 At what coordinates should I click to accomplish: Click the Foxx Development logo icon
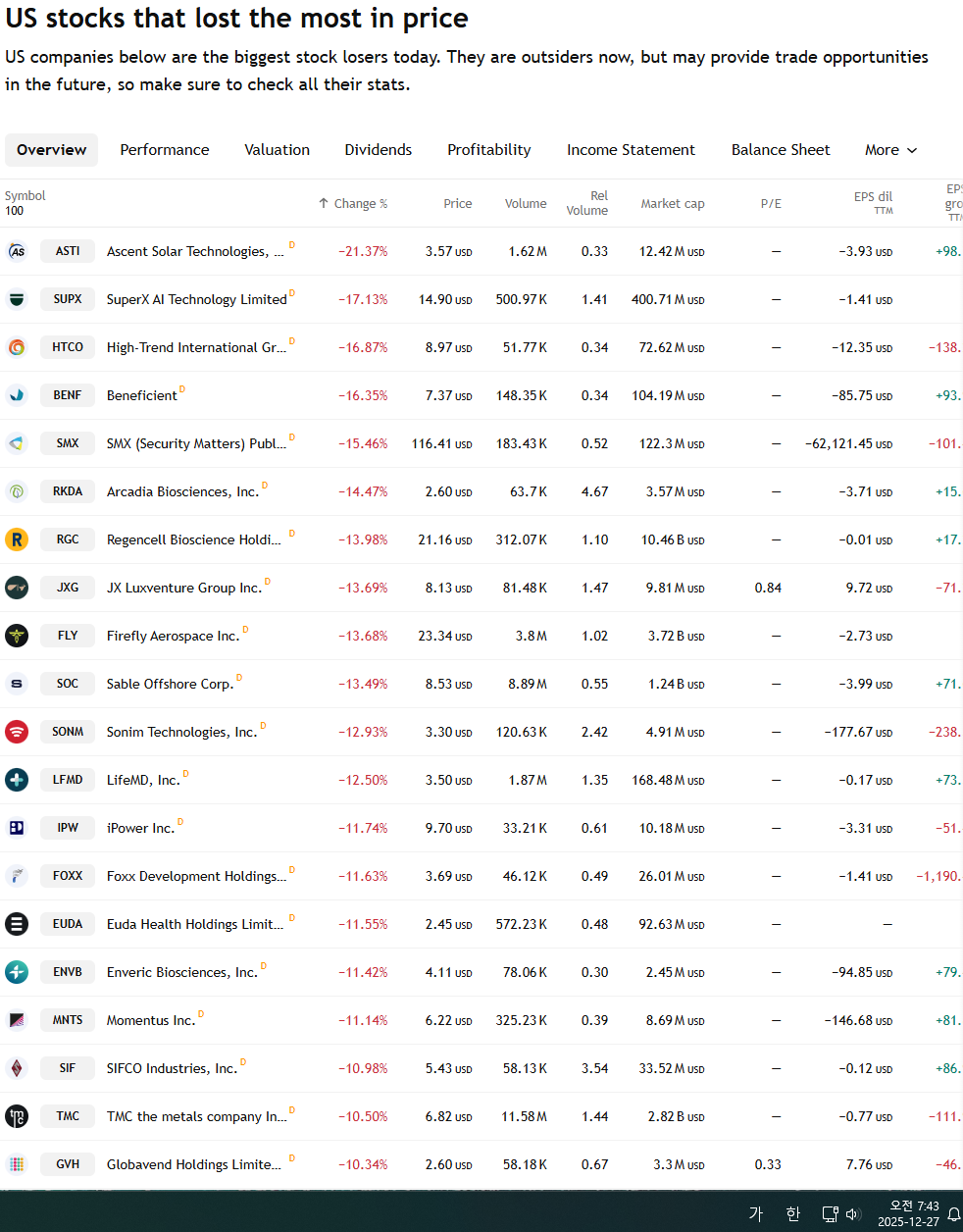[x=17, y=876]
